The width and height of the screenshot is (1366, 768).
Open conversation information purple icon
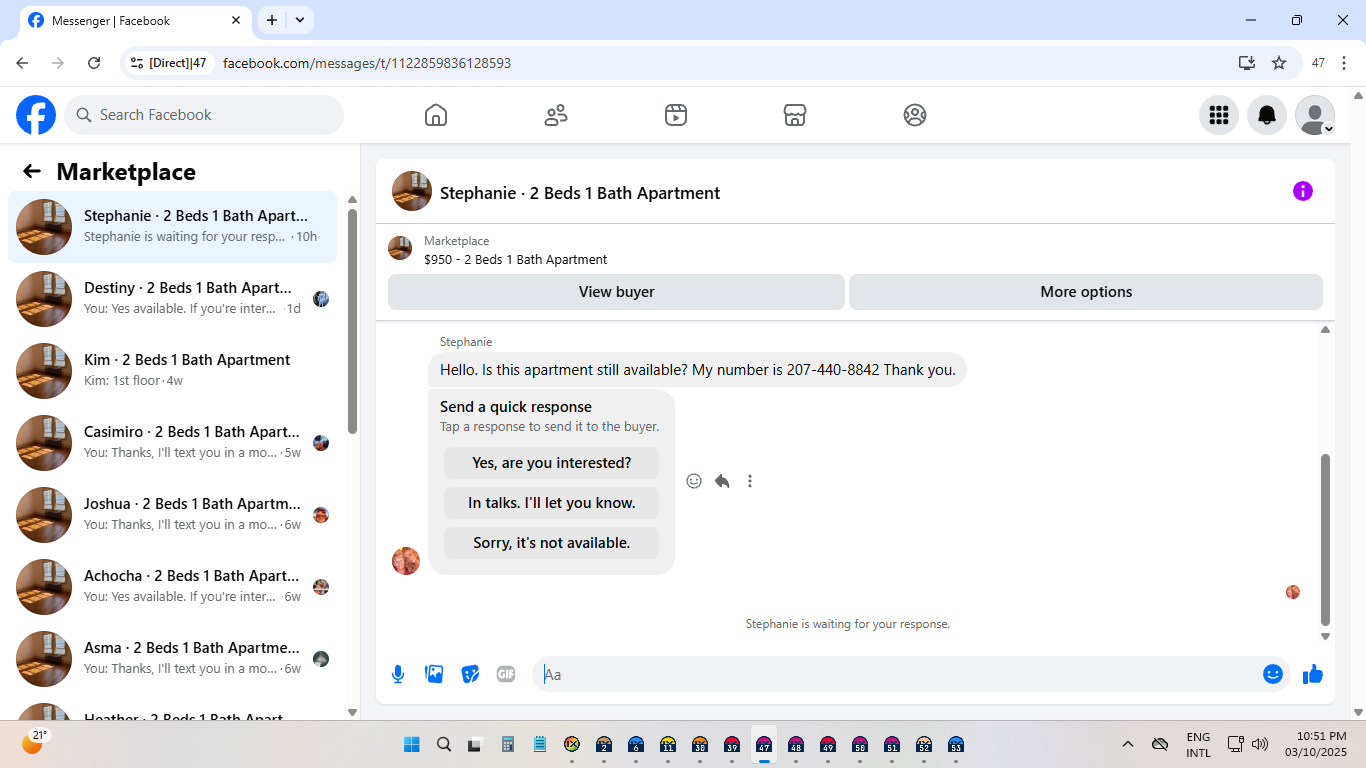(1303, 191)
